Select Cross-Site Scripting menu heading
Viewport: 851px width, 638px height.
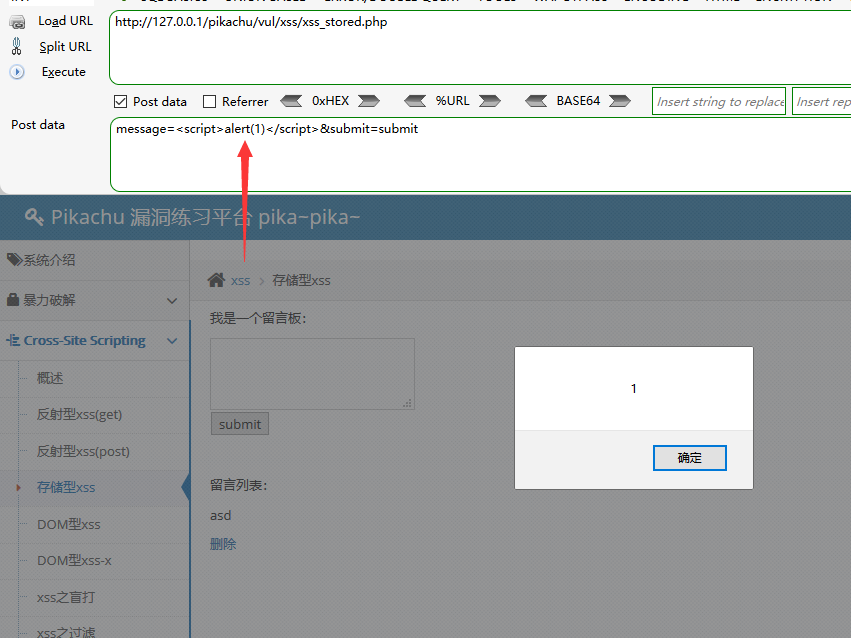coord(85,340)
